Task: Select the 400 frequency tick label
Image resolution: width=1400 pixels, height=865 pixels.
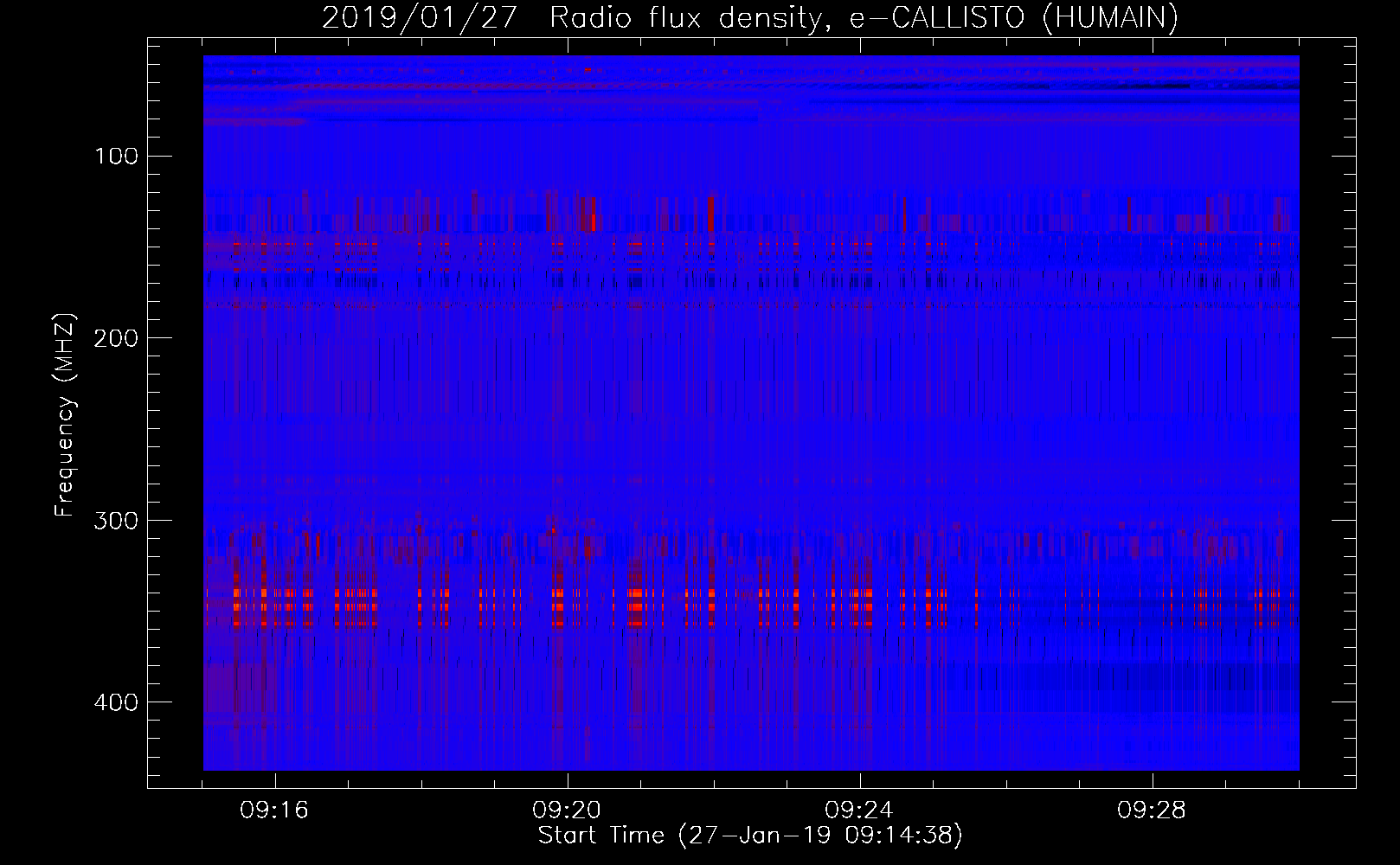Action: [117, 702]
